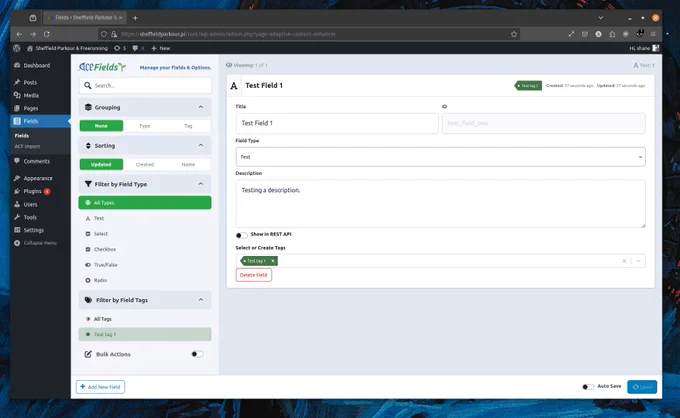This screenshot has width=680, height=418.
Task: Clear all selected tags
Action: 624,261
